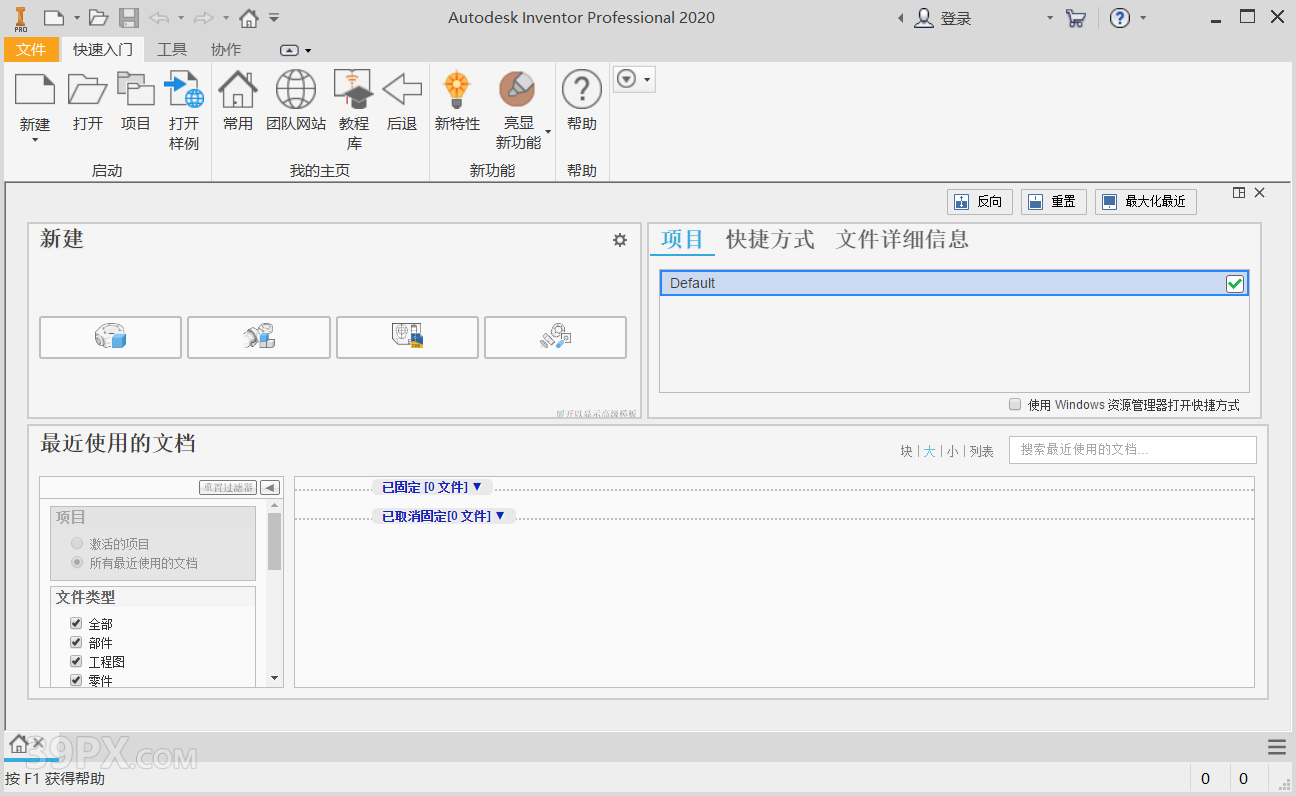1296x796 pixels.
Task: Expand the 亮显新功能 dropdown arrow
Action: (548, 133)
